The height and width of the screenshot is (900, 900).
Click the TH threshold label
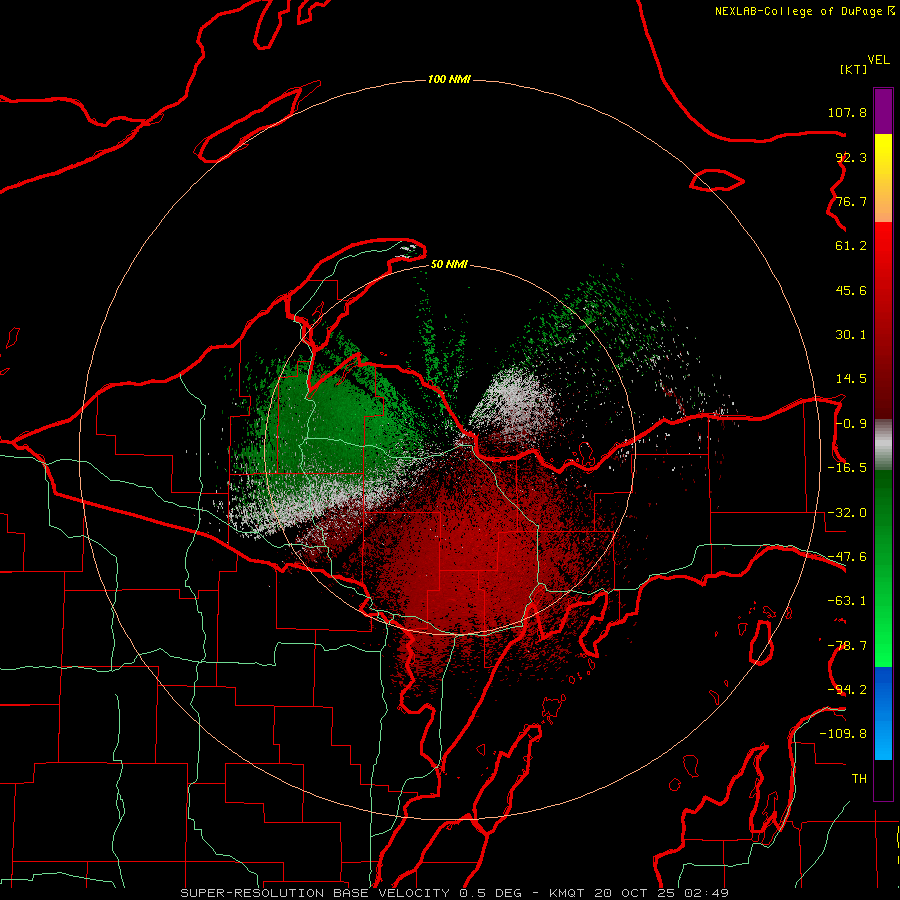pyautogui.click(x=859, y=779)
